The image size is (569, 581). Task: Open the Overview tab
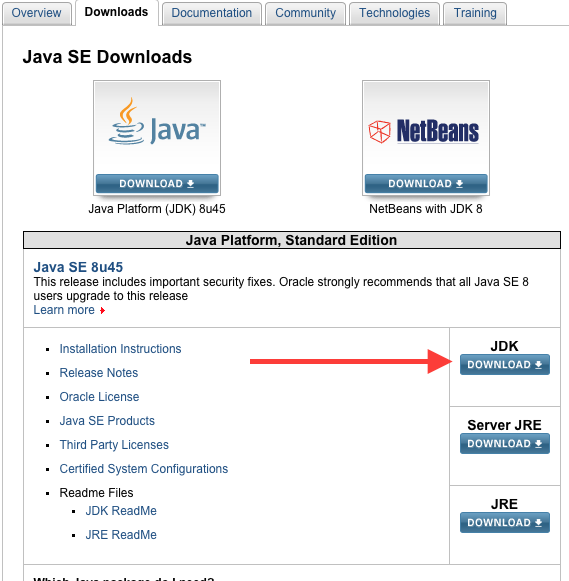point(36,13)
